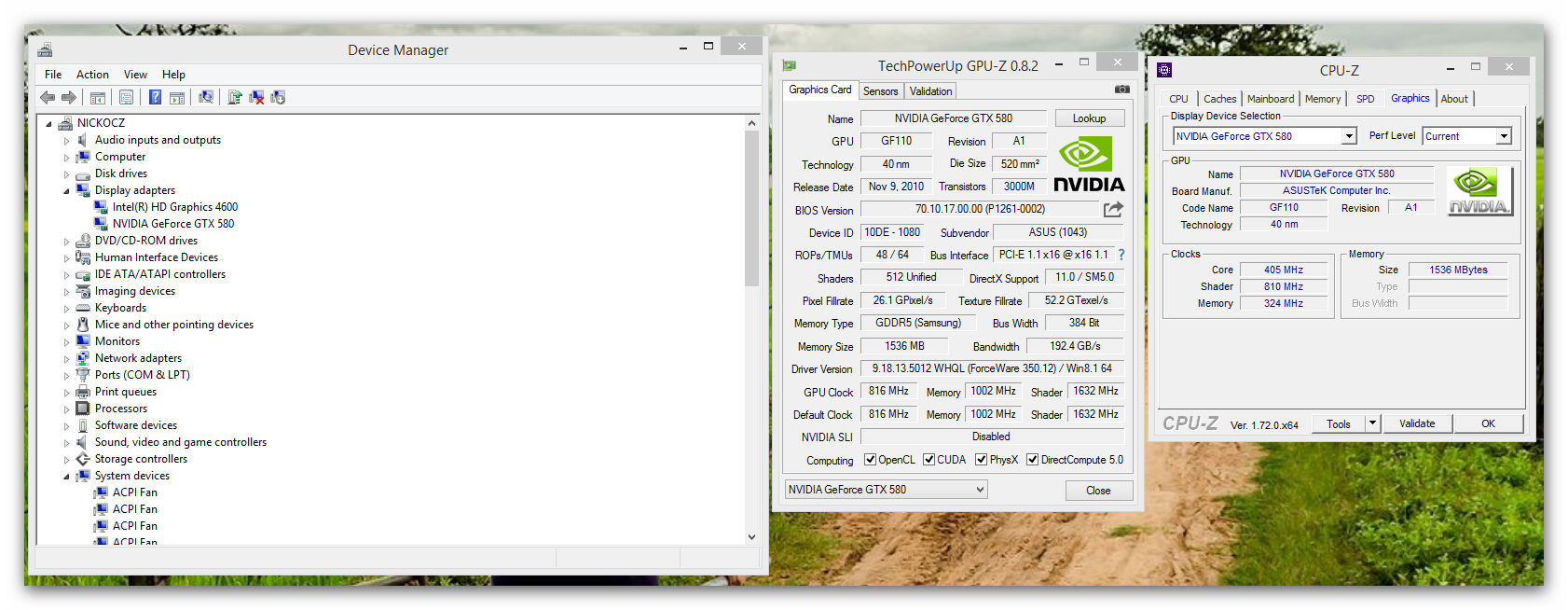
Task: Click the NVIDIA logo in CPU-Z Graphics tab
Action: 1479,191
